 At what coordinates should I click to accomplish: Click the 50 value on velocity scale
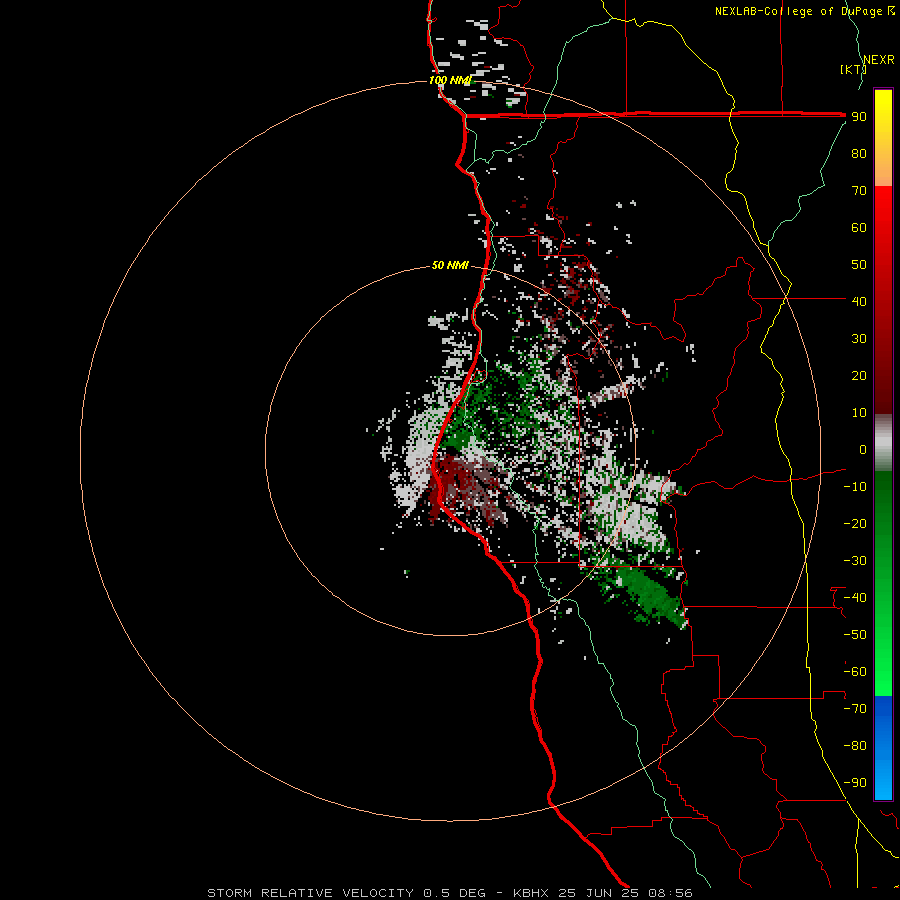(x=859, y=265)
